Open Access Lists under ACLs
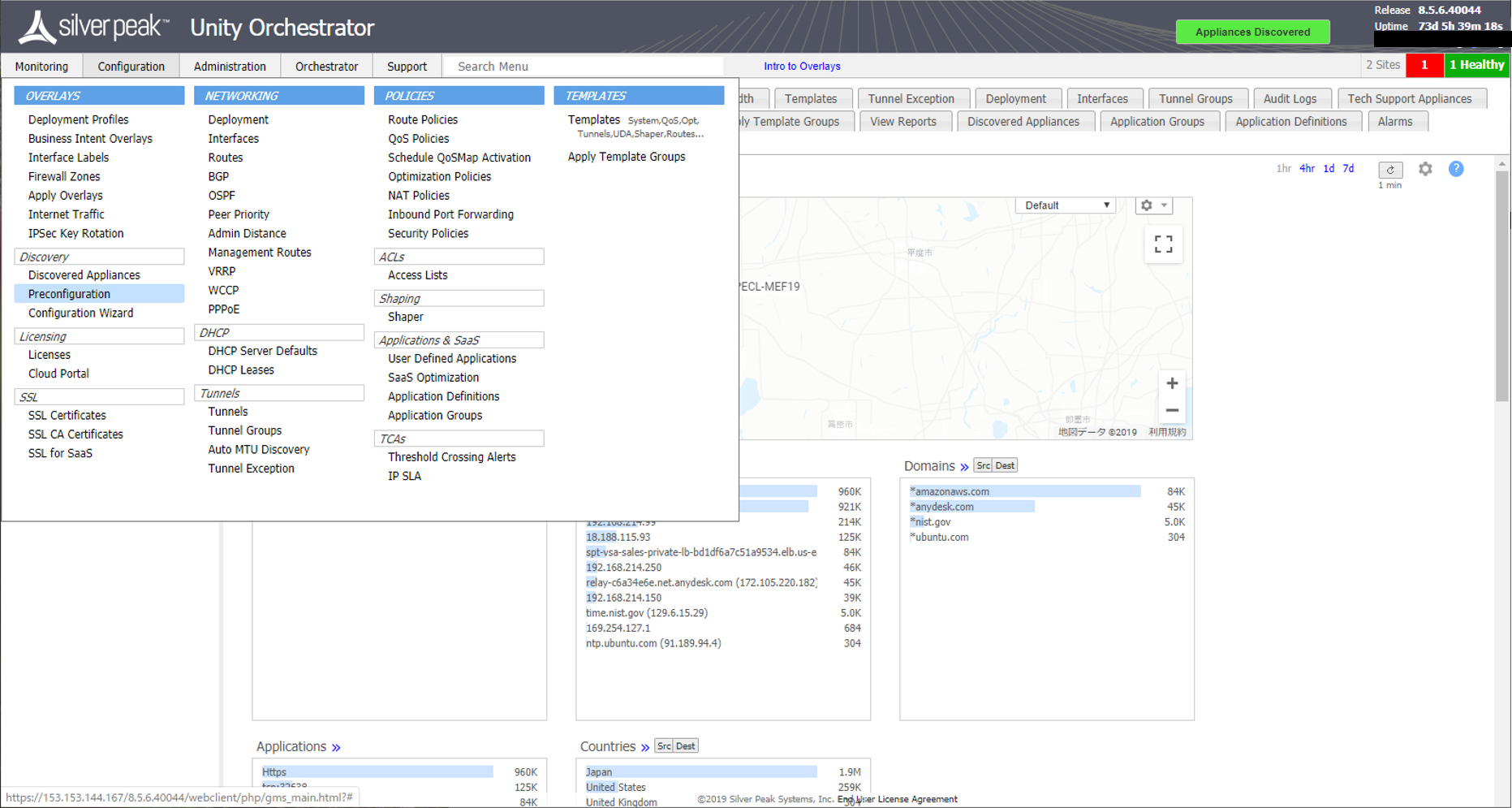This screenshot has height=808, width=1512. 418,275
